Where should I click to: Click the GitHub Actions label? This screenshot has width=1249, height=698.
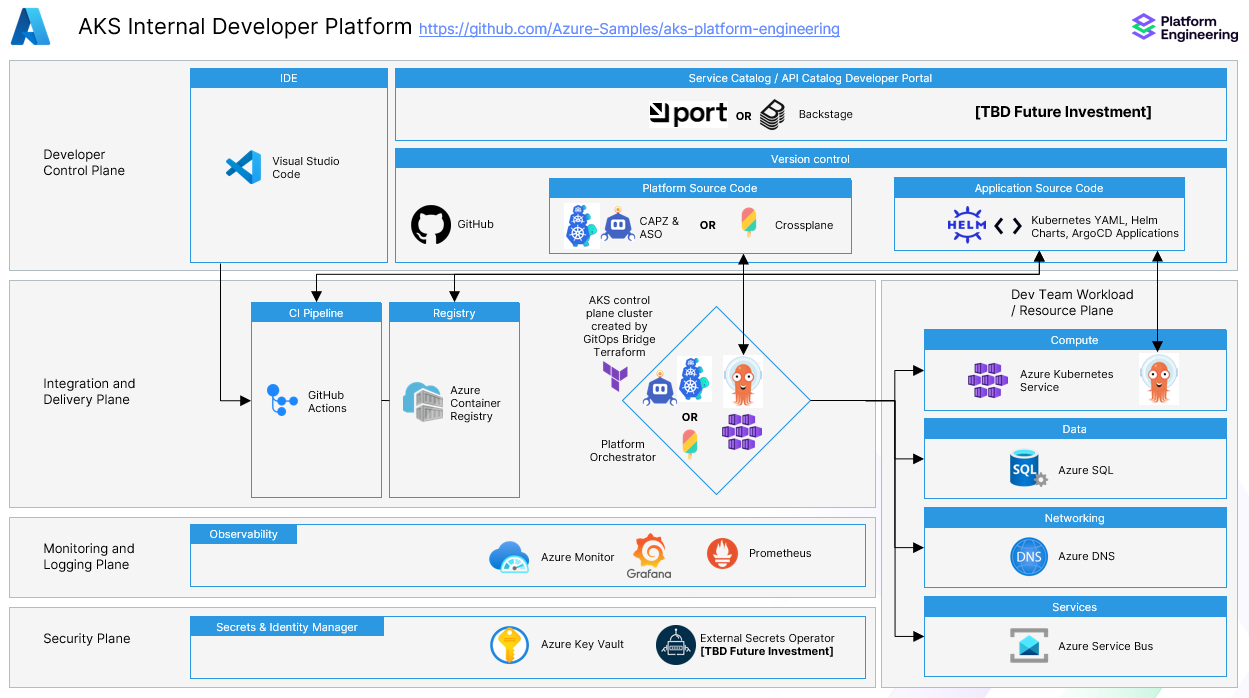point(327,401)
